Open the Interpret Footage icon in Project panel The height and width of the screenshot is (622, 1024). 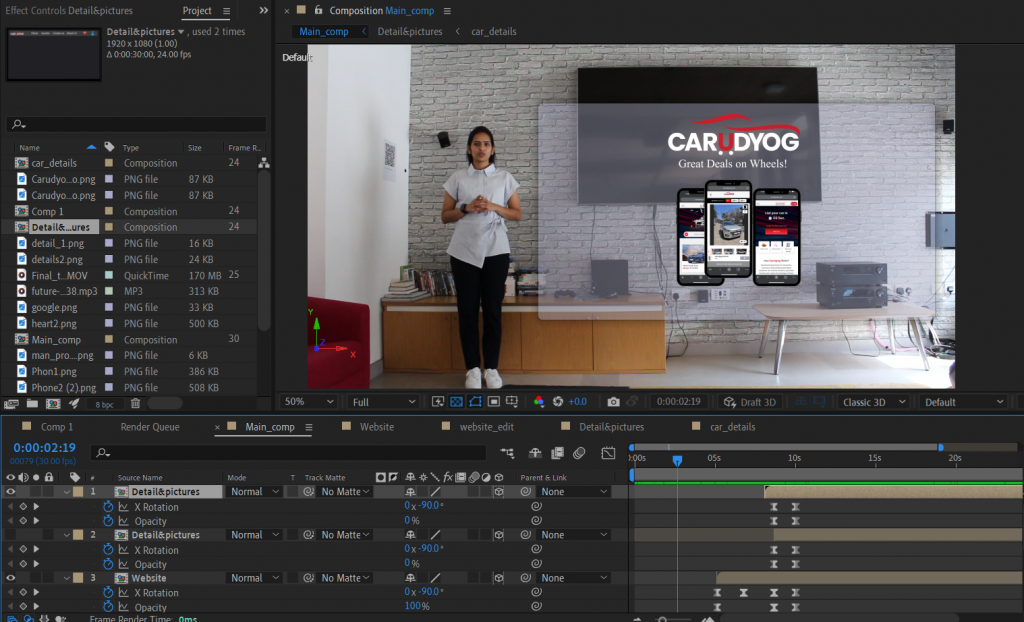[11, 404]
